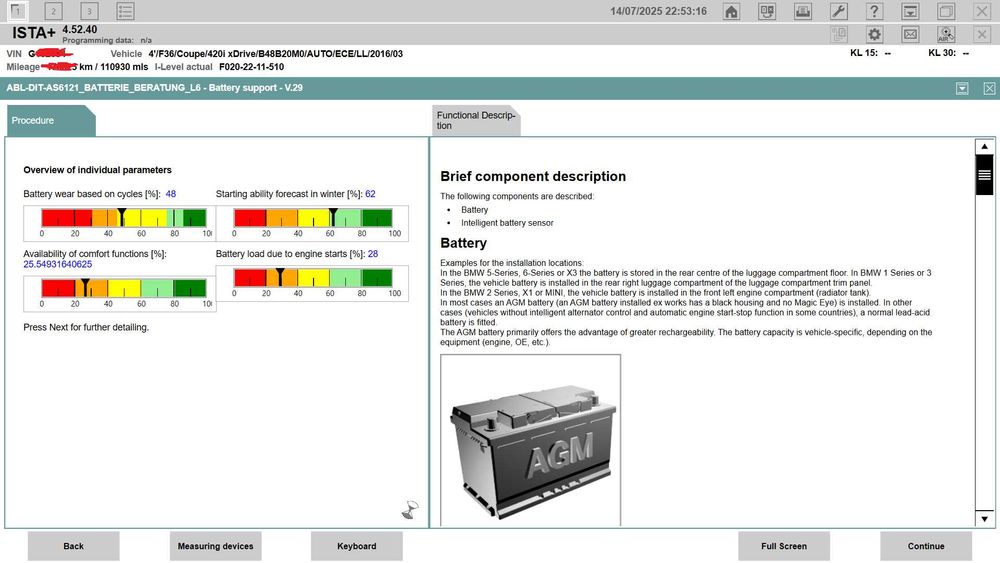Open the AIR search icon

tap(946, 34)
